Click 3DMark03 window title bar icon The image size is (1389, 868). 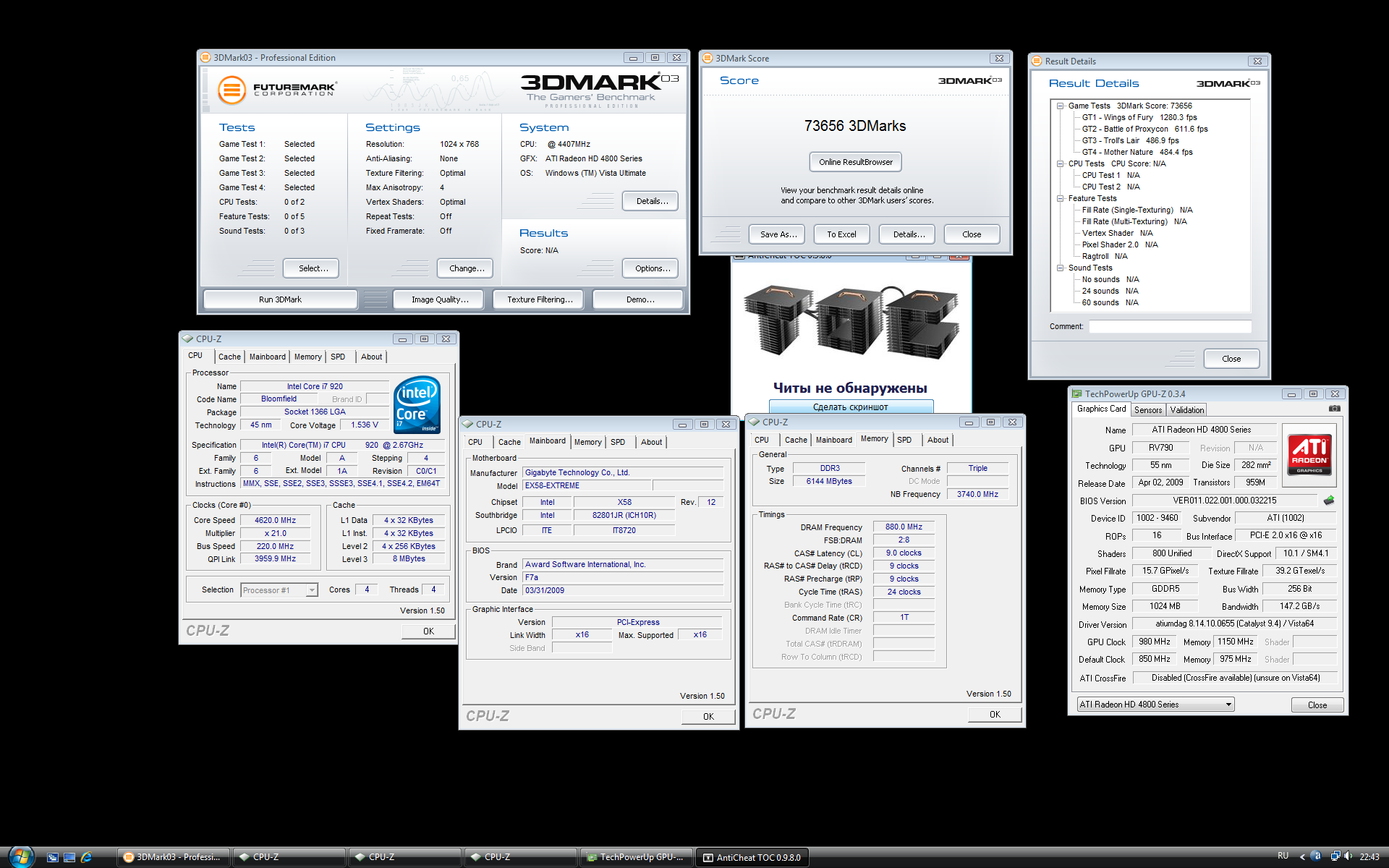[206, 58]
